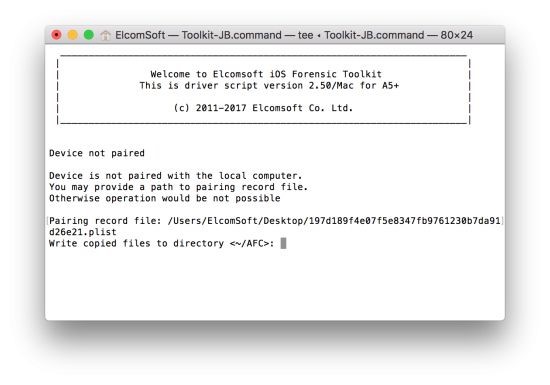Screen dimensions: 550x385
Task: Click the 'Device not paired' status line
Action: point(97,153)
